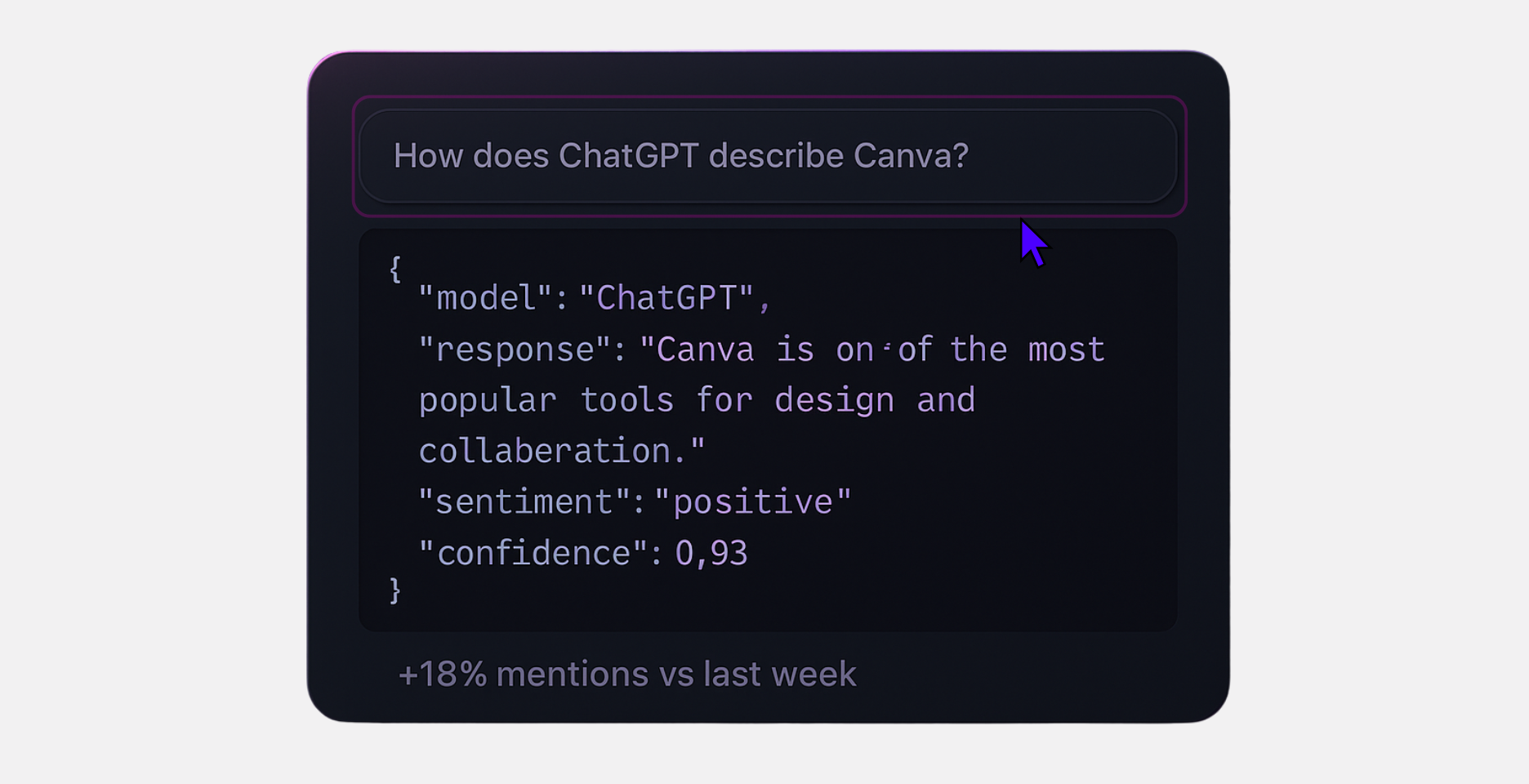Click the word "tools" in the response text
This screenshot has height=784, width=1529.
pos(626,401)
